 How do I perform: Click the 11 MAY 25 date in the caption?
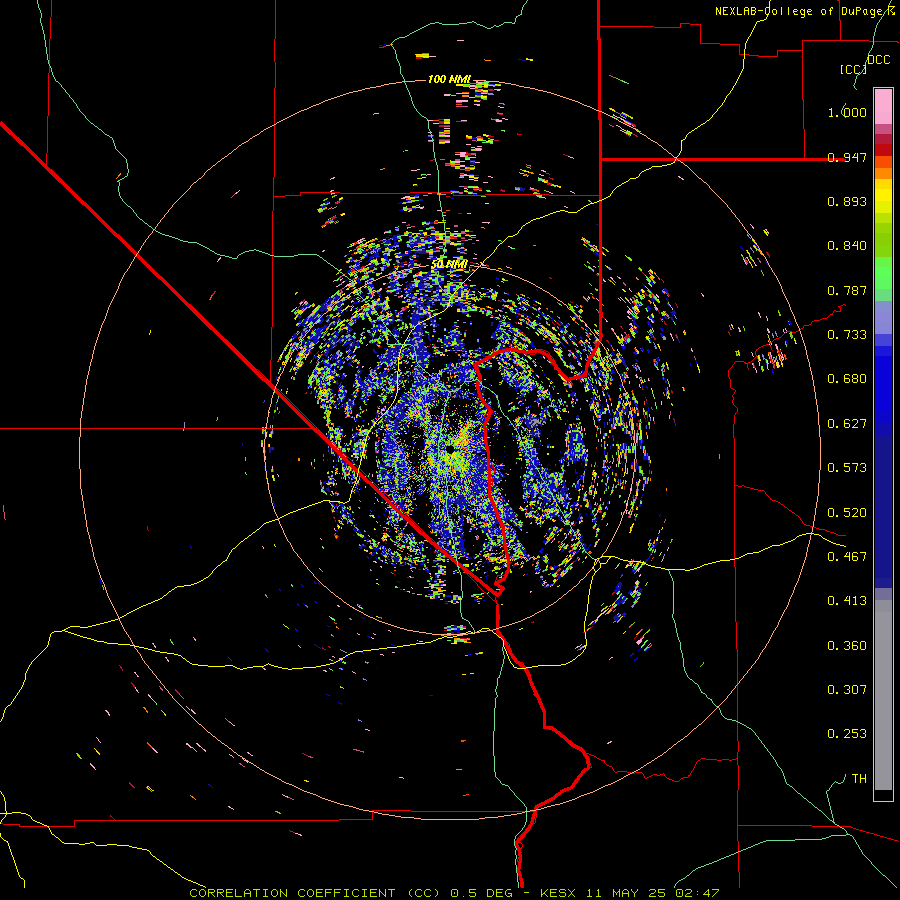click(x=626, y=893)
